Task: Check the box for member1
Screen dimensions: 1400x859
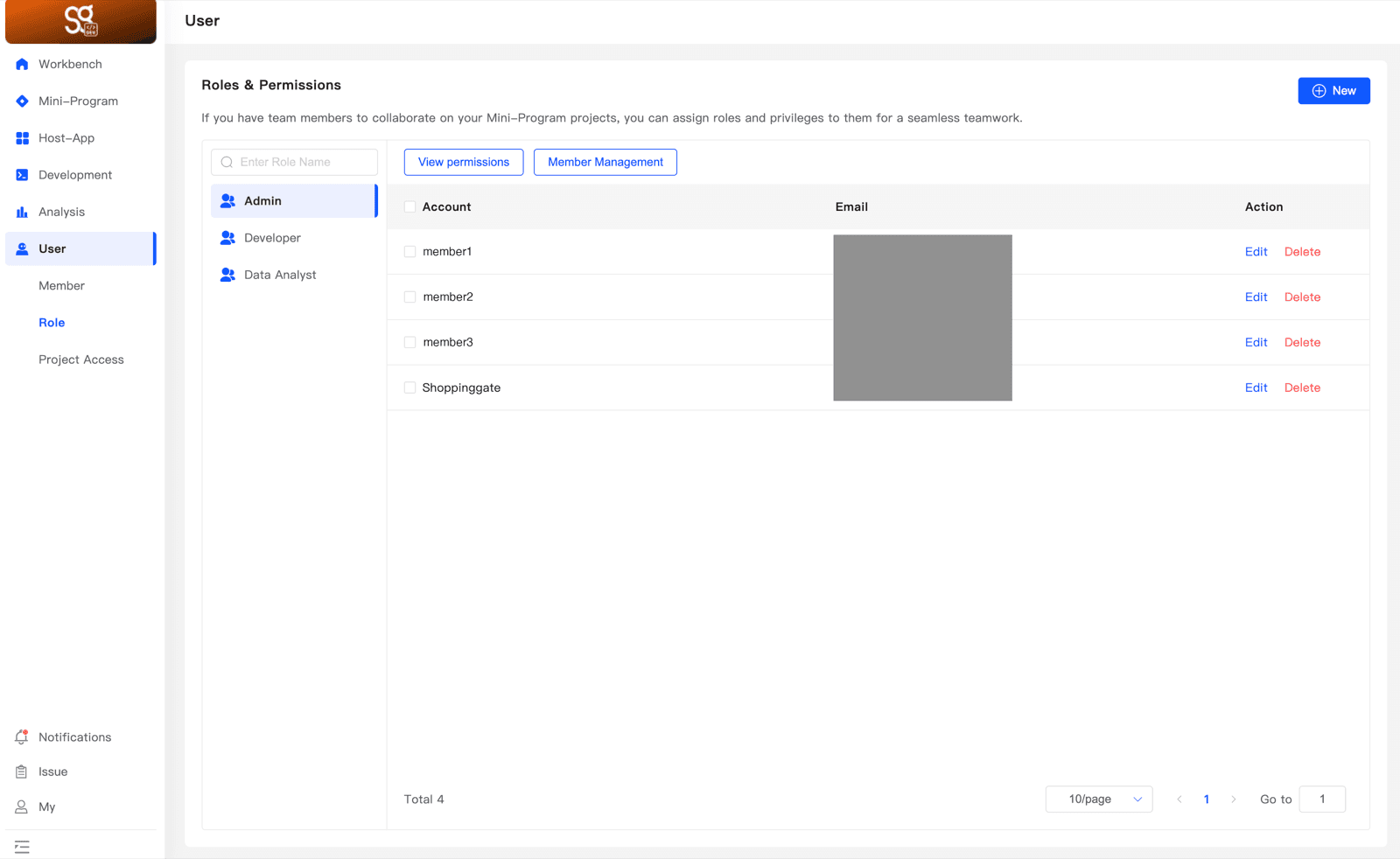Action: point(409,251)
